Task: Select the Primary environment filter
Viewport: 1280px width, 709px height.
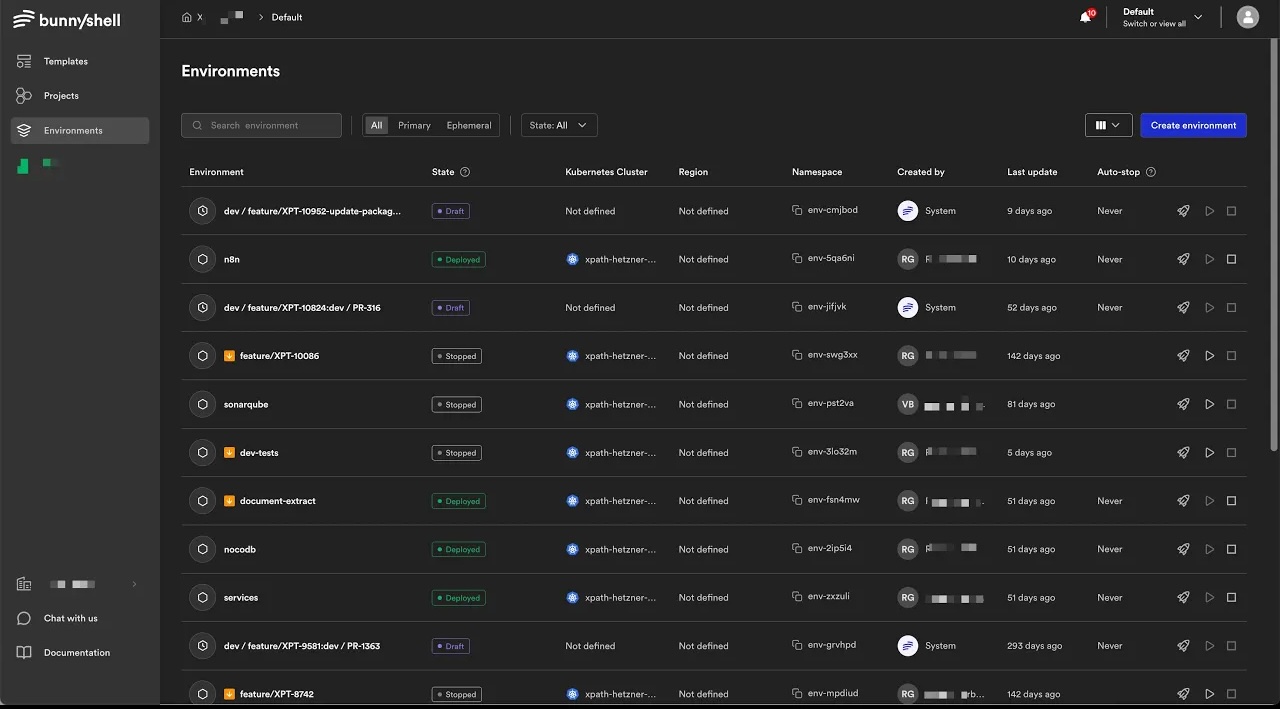Action: pyautogui.click(x=414, y=125)
